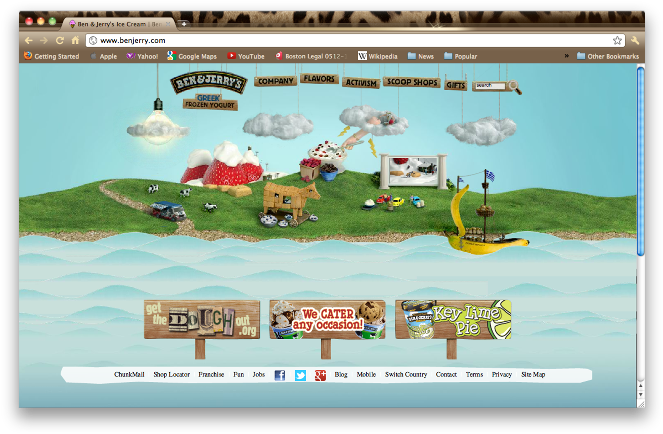The height and width of the screenshot is (434, 663).
Task: Click the scrollbar up arrow
Action: click(x=641, y=386)
